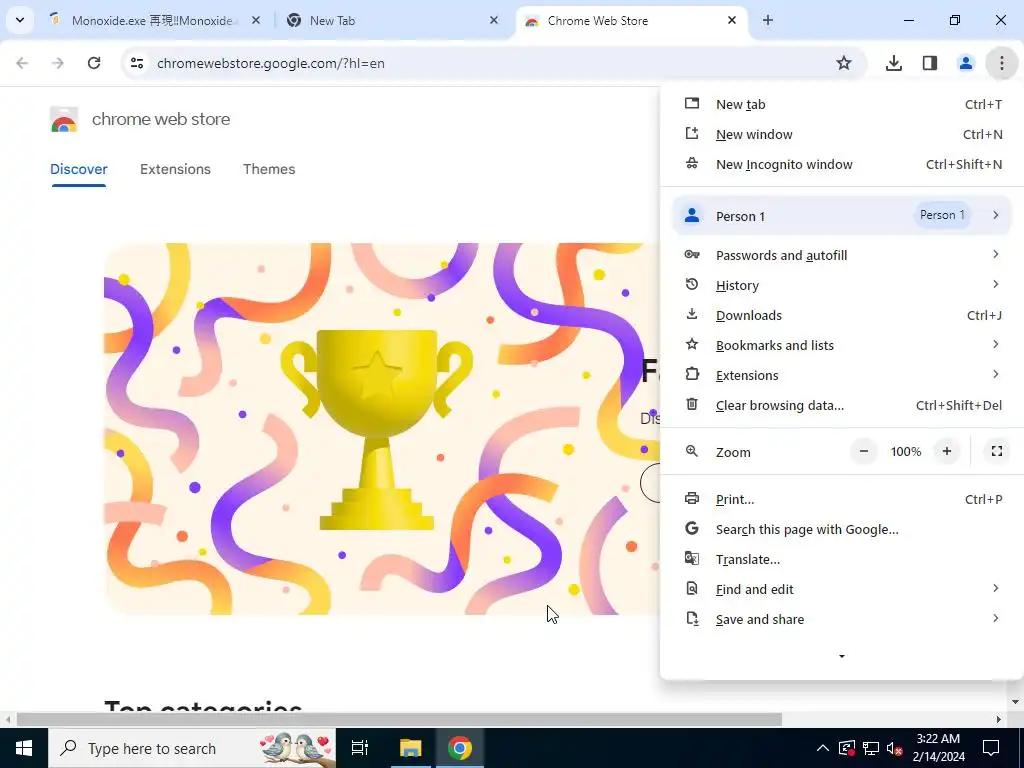Choose New window from the menu
Screen dimensions: 1024x768
click(x=842, y=135)
